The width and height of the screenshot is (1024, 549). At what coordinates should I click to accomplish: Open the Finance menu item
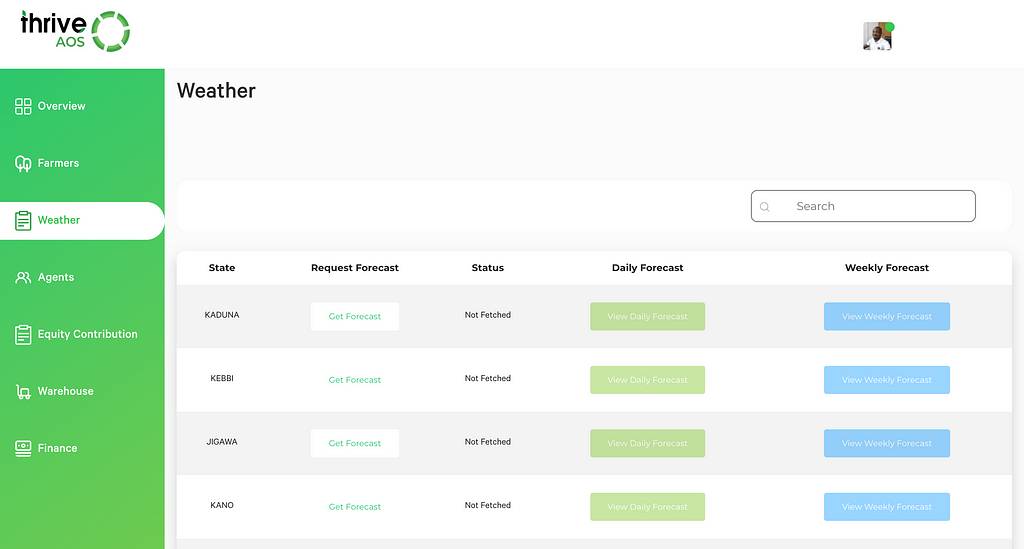click(57, 448)
